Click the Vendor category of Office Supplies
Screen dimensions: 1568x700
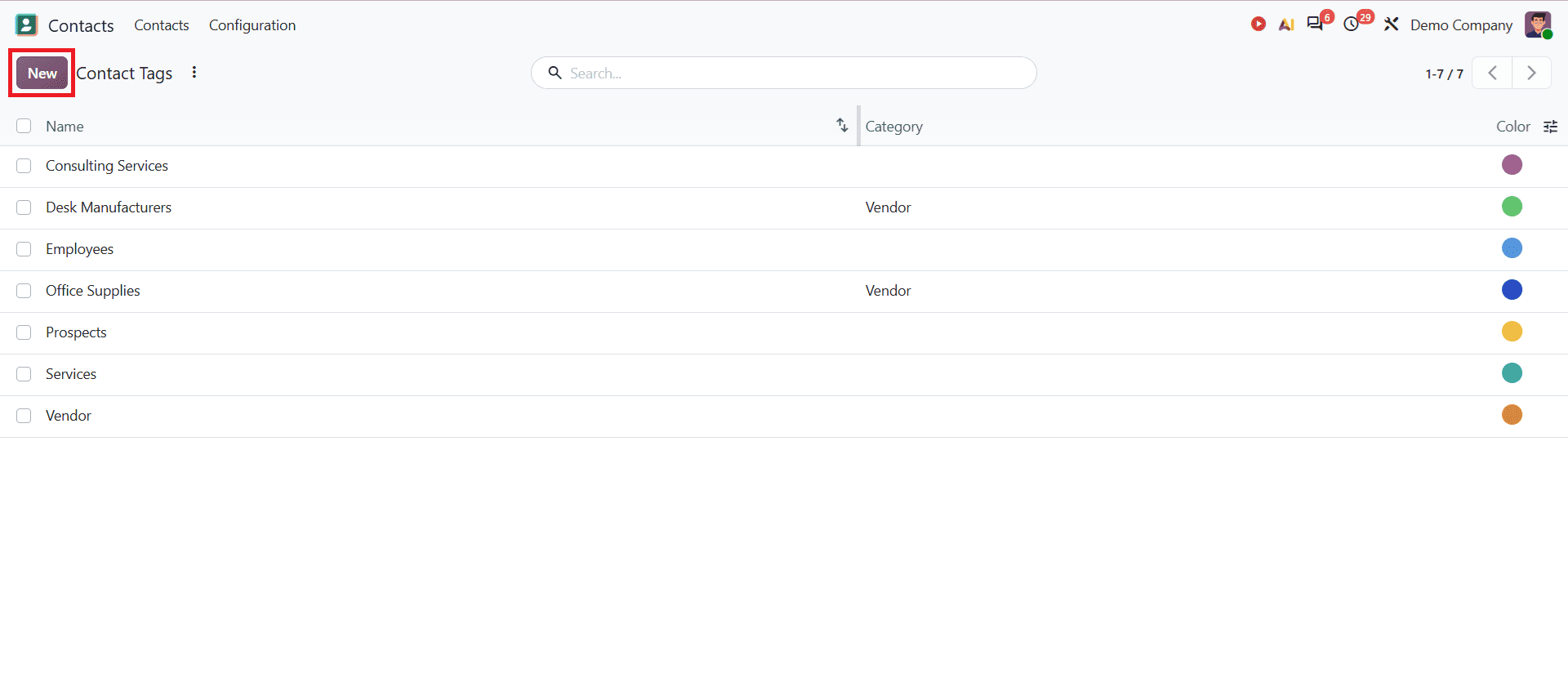(888, 291)
